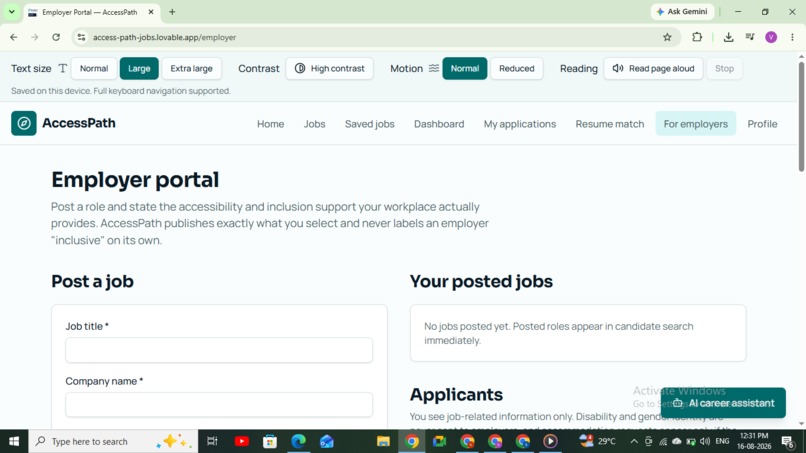This screenshot has width=806, height=453.
Task: Focus the Company name input field
Action: point(219,405)
